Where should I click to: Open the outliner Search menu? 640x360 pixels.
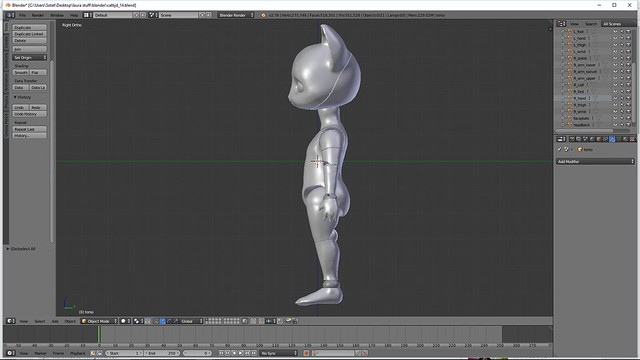tap(591, 24)
